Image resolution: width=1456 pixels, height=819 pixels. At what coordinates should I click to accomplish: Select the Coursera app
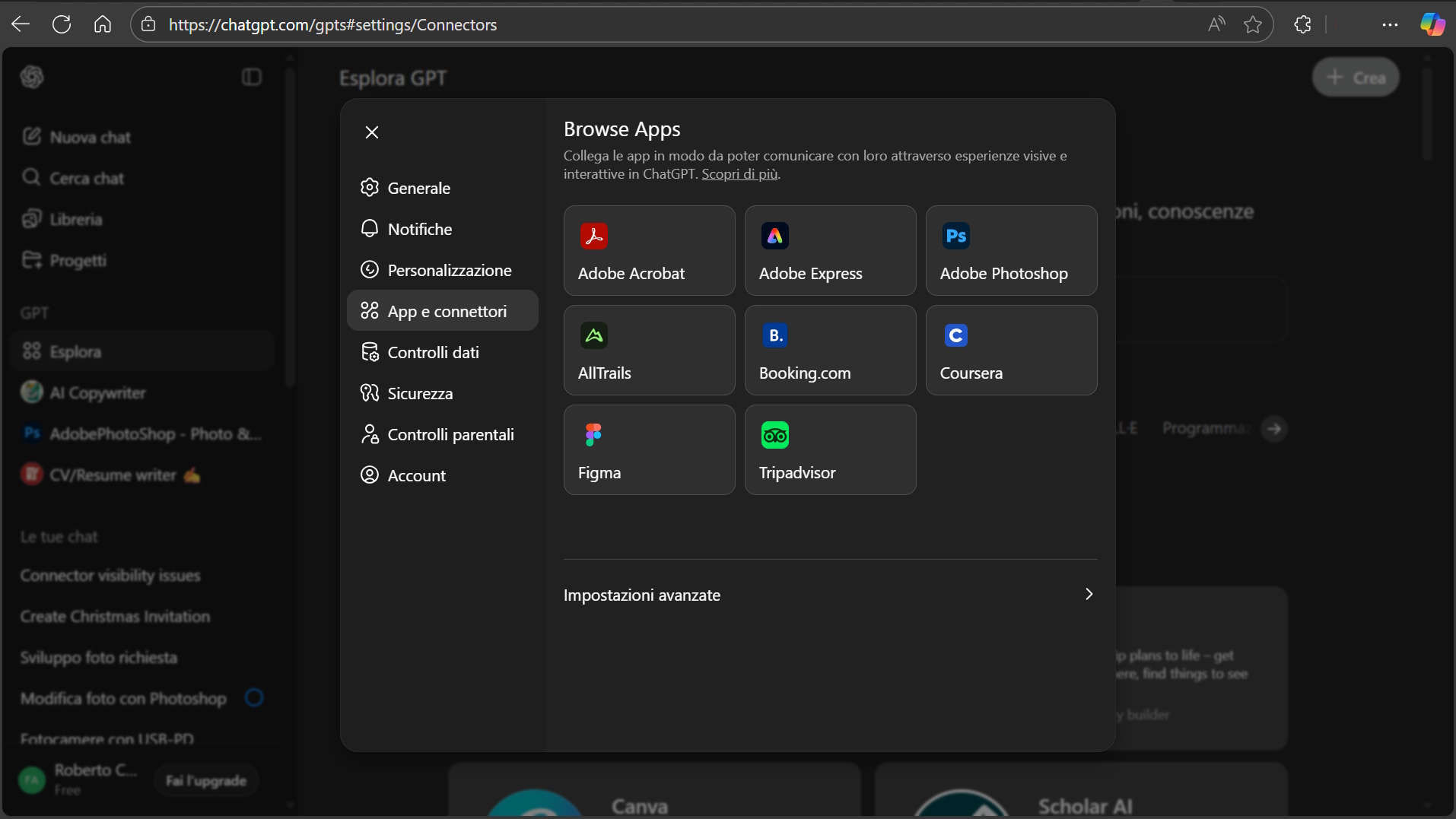[x=1011, y=351]
